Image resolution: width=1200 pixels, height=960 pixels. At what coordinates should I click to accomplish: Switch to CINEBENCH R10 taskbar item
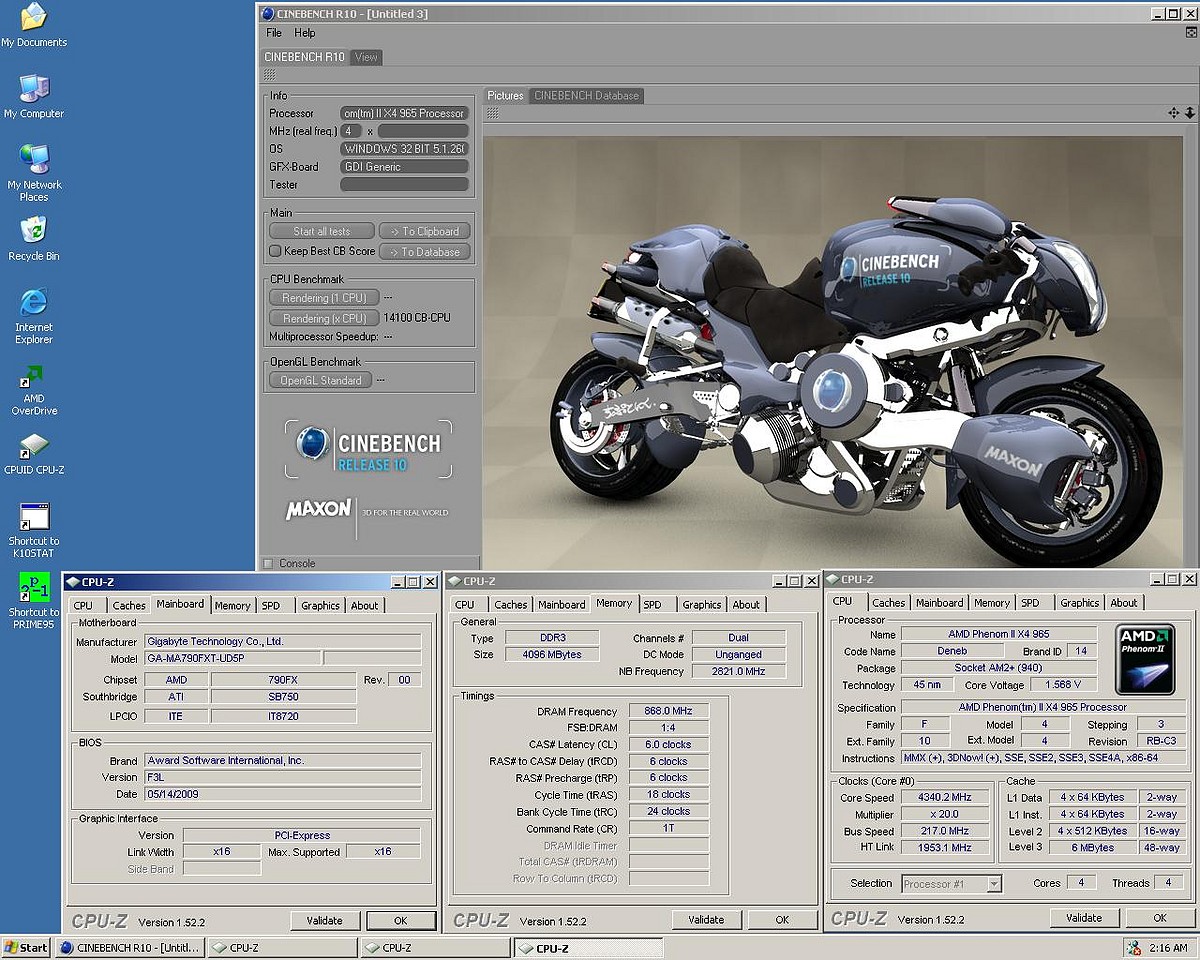[130, 947]
